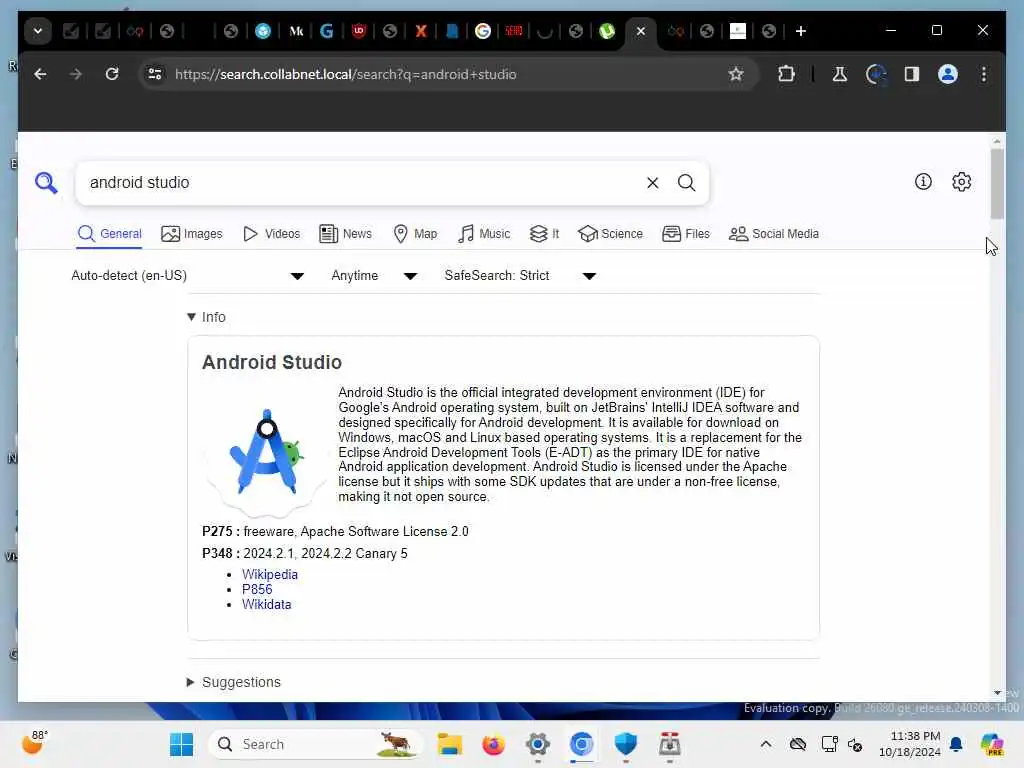Open the Anytime time range dropdown
Image resolution: width=1024 pixels, height=768 pixels.
point(374,276)
